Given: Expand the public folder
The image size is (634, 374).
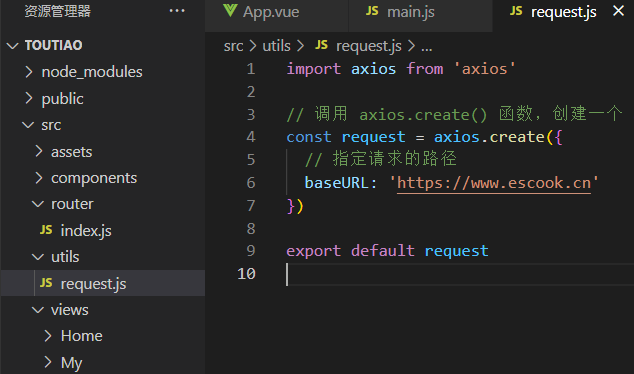Looking at the screenshot, I should click(29, 98).
